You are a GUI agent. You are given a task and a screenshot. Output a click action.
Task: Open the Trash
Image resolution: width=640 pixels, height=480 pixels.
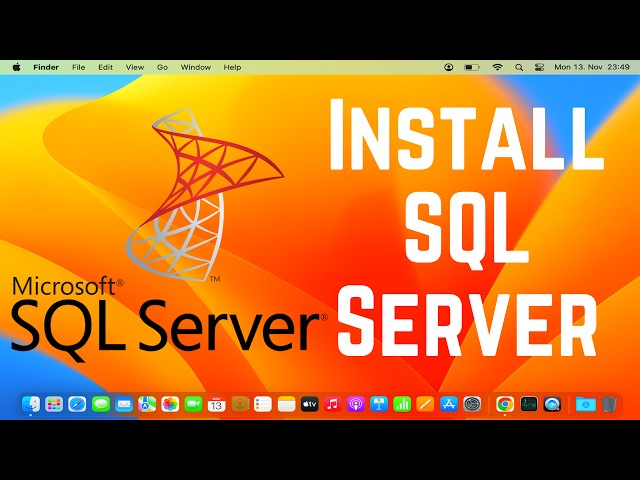click(x=609, y=404)
